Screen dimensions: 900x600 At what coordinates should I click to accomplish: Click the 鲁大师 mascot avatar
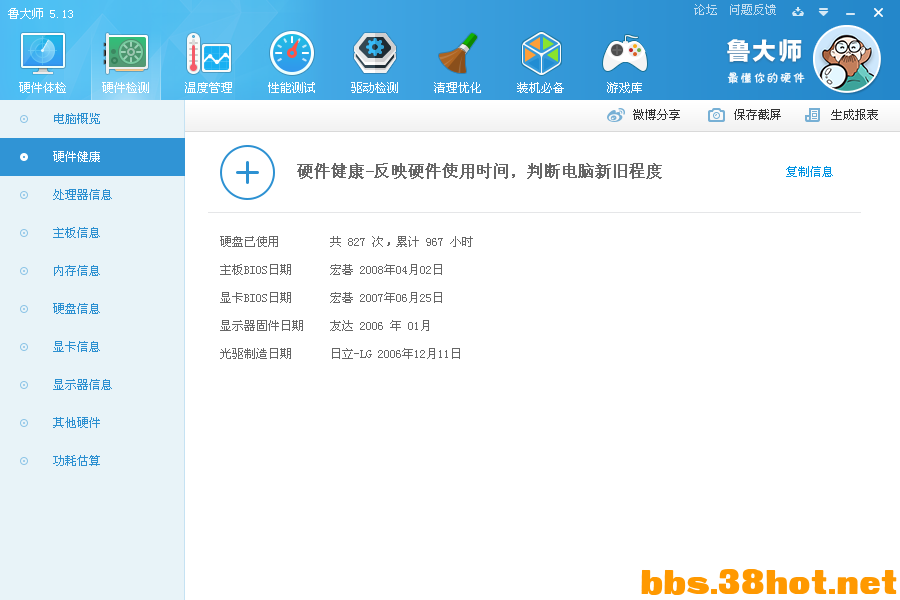point(847,59)
